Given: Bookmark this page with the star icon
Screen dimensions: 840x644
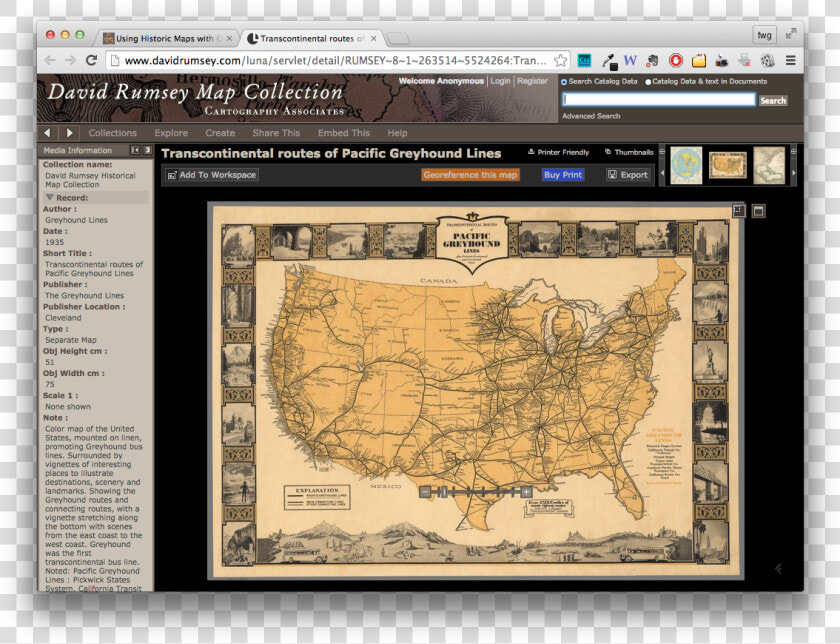Looking at the screenshot, I should coord(560,60).
